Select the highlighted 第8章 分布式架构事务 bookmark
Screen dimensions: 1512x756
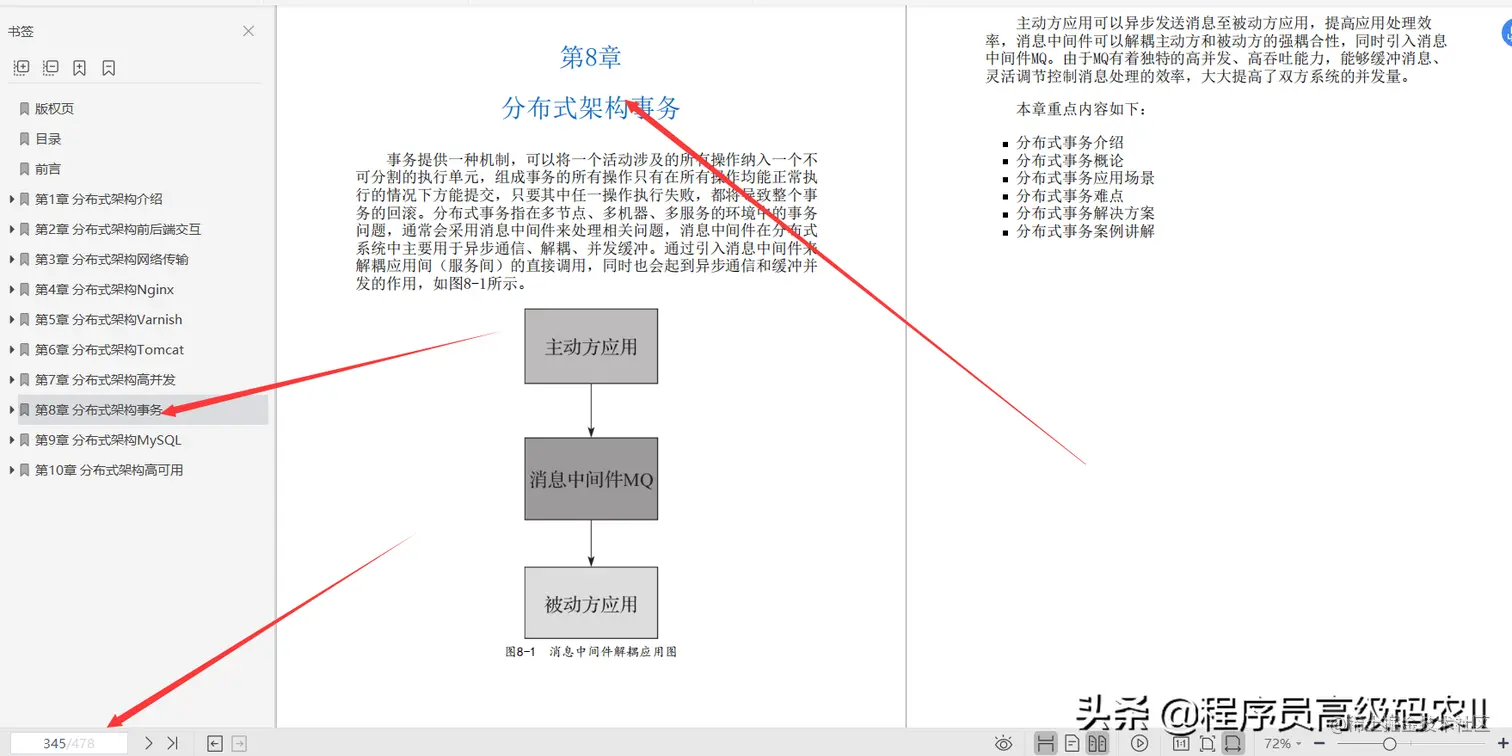pos(143,409)
